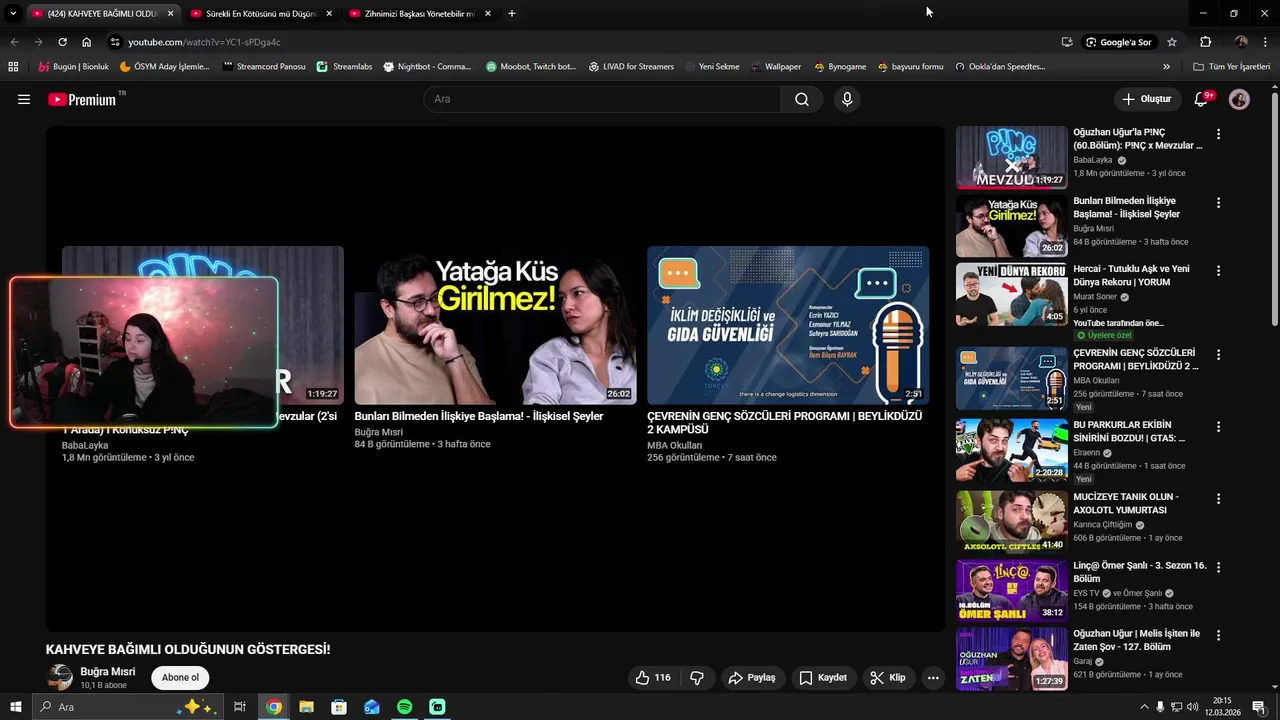Activate voice search microphone
The width and height of the screenshot is (1280, 720).
[x=847, y=99]
